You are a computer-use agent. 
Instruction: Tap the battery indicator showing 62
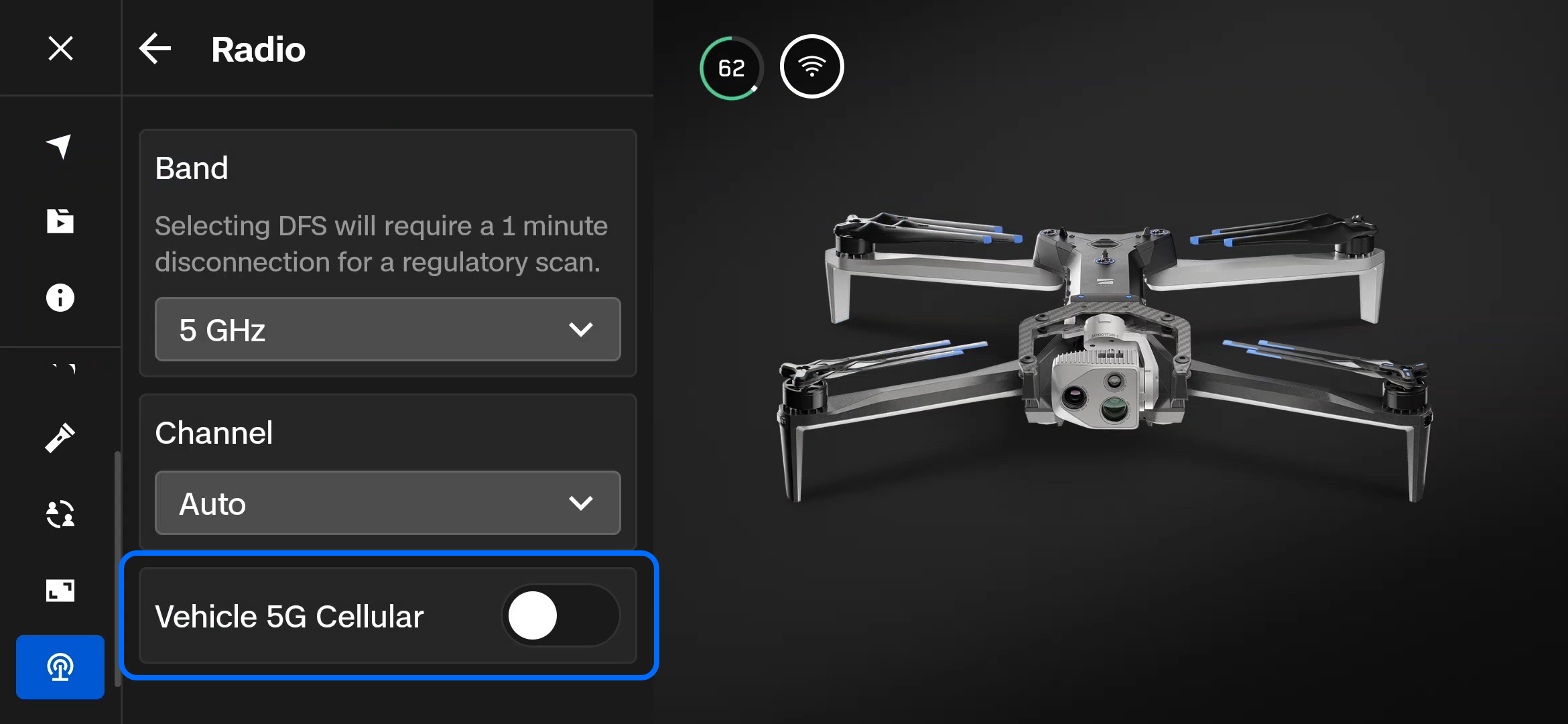[x=731, y=68]
